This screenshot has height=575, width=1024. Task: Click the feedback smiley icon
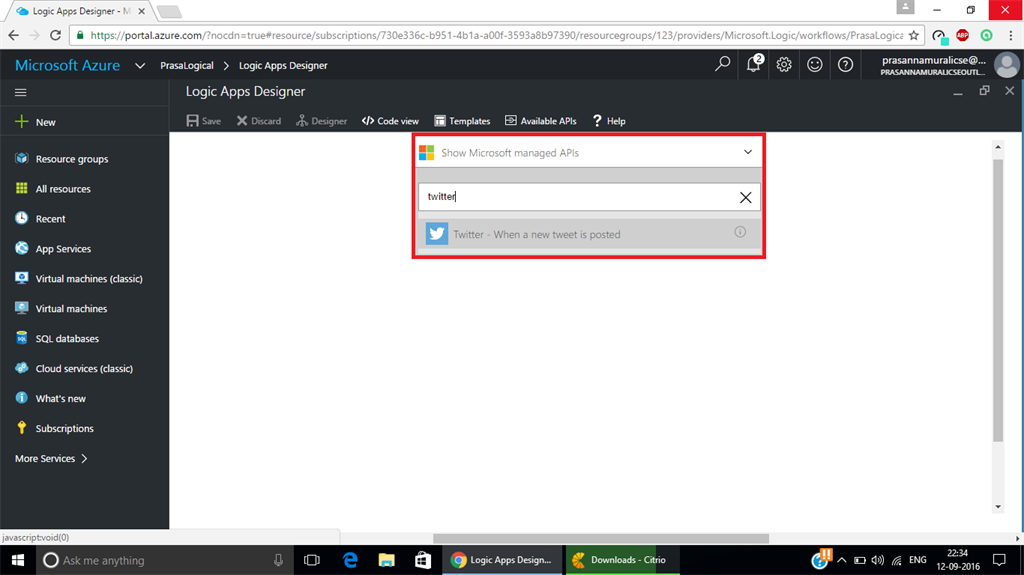point(814,64)
